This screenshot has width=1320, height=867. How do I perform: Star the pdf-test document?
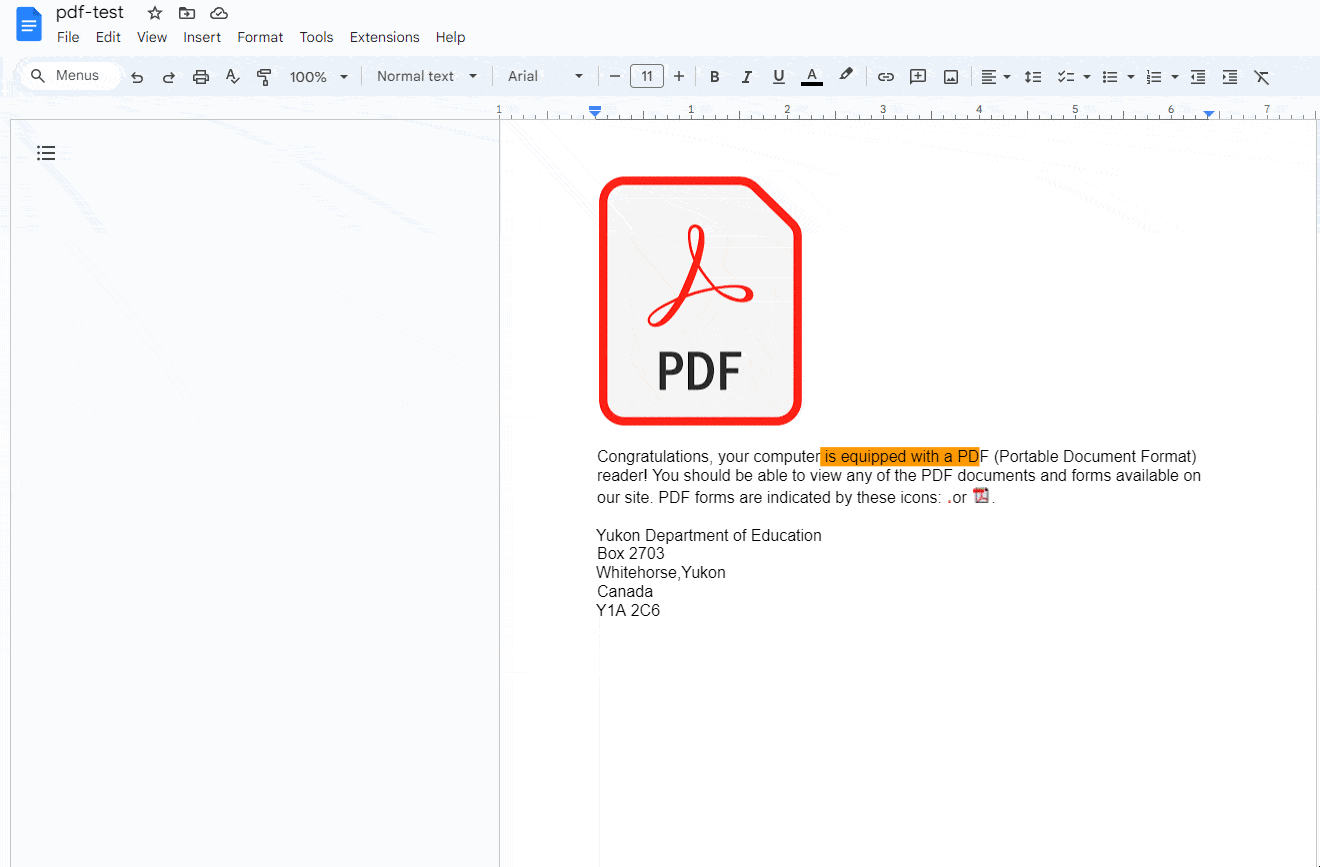pyautogui.click(x=155, y=13)
